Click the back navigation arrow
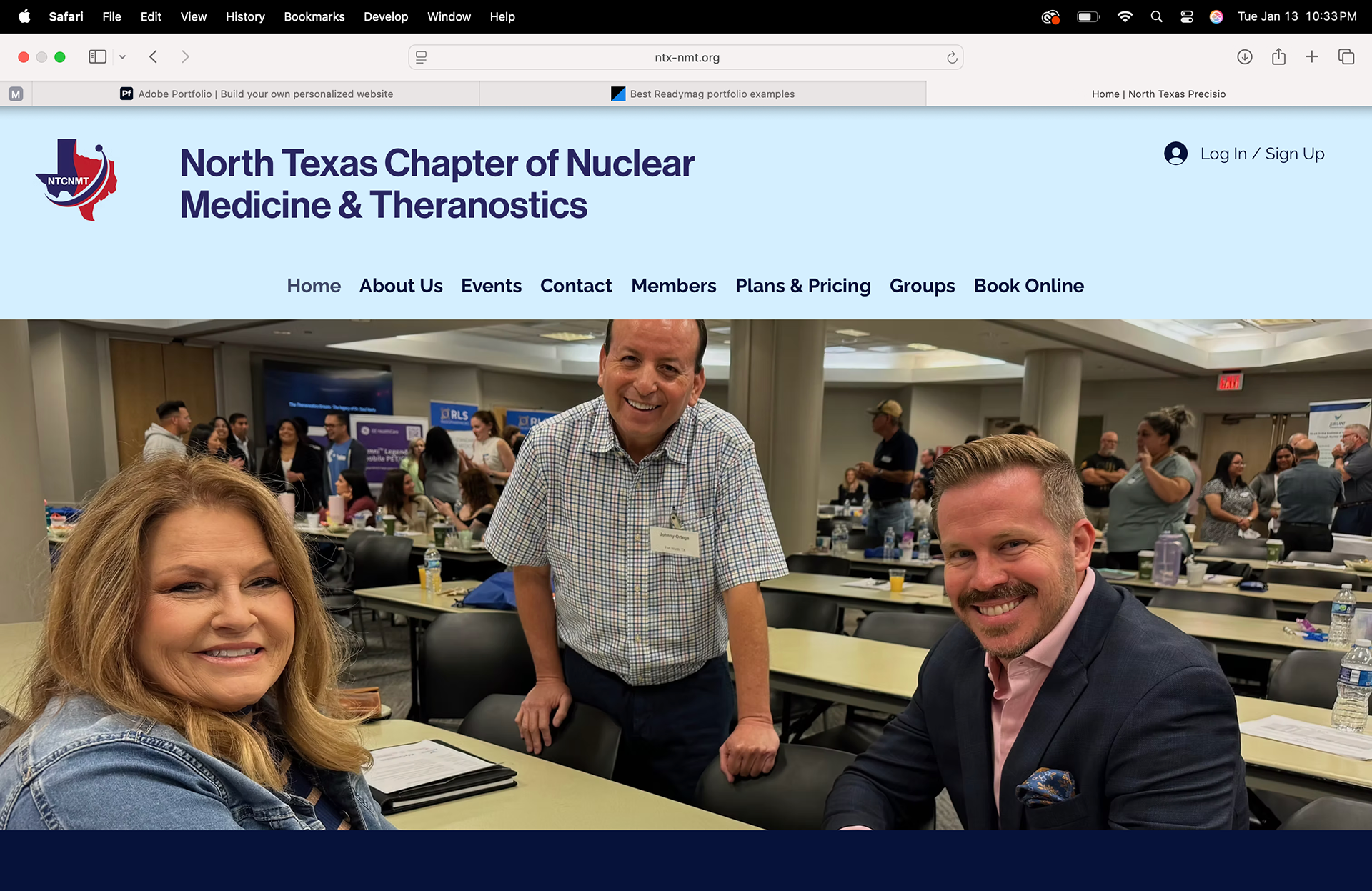Image resolution: width=1372 pixels, height=891 pixels. pyautogui.click(x=153, y=56)
